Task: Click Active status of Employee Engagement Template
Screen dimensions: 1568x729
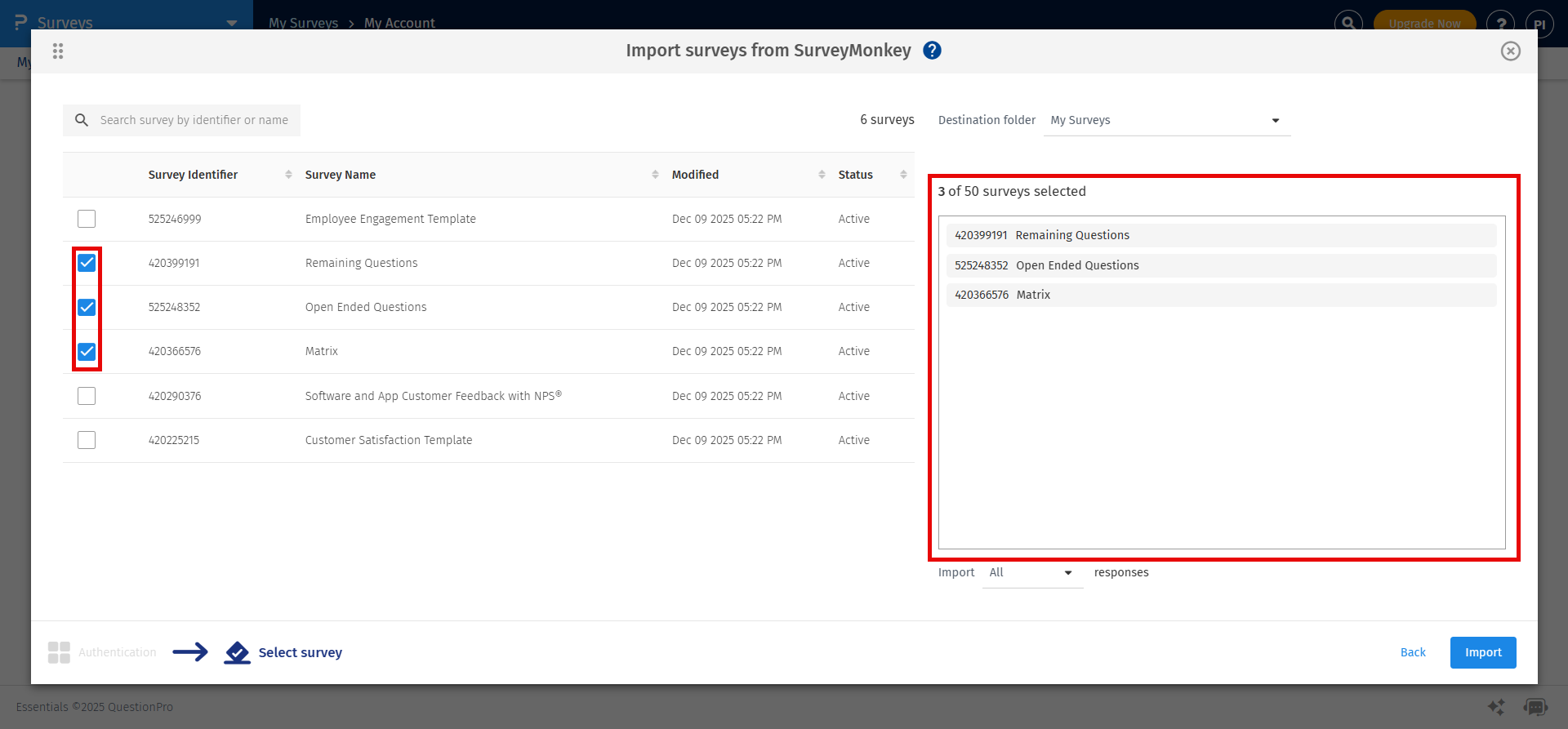Action: click(854, 219)
